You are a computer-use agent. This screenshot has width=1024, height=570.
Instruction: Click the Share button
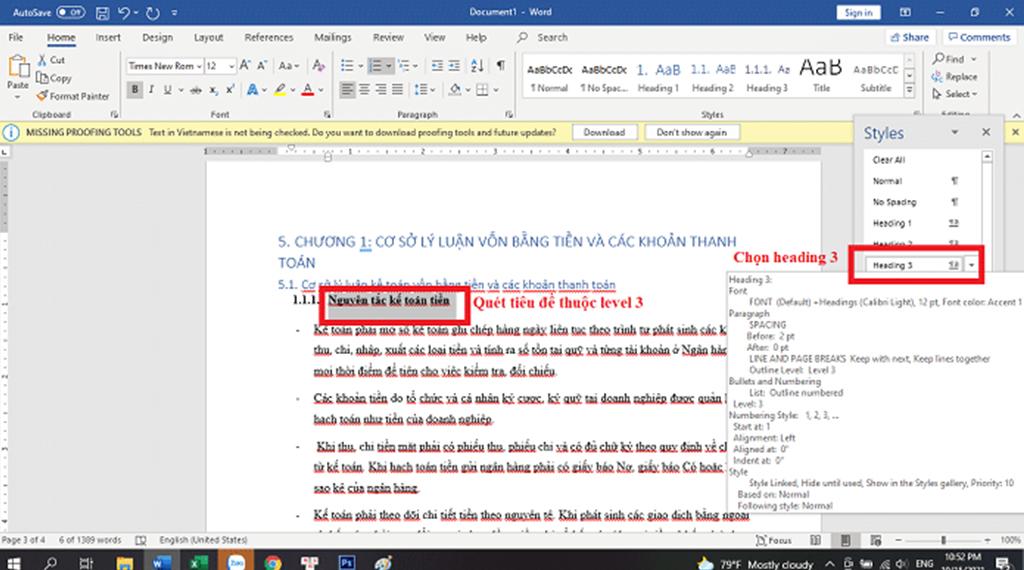(910, 37)
